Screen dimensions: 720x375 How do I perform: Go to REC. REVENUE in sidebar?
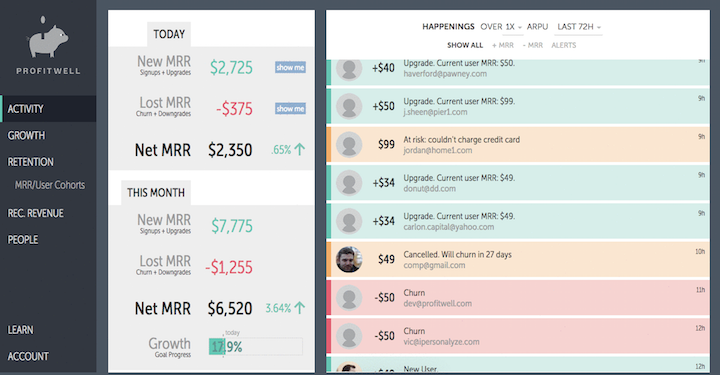[x=35, y=213]
